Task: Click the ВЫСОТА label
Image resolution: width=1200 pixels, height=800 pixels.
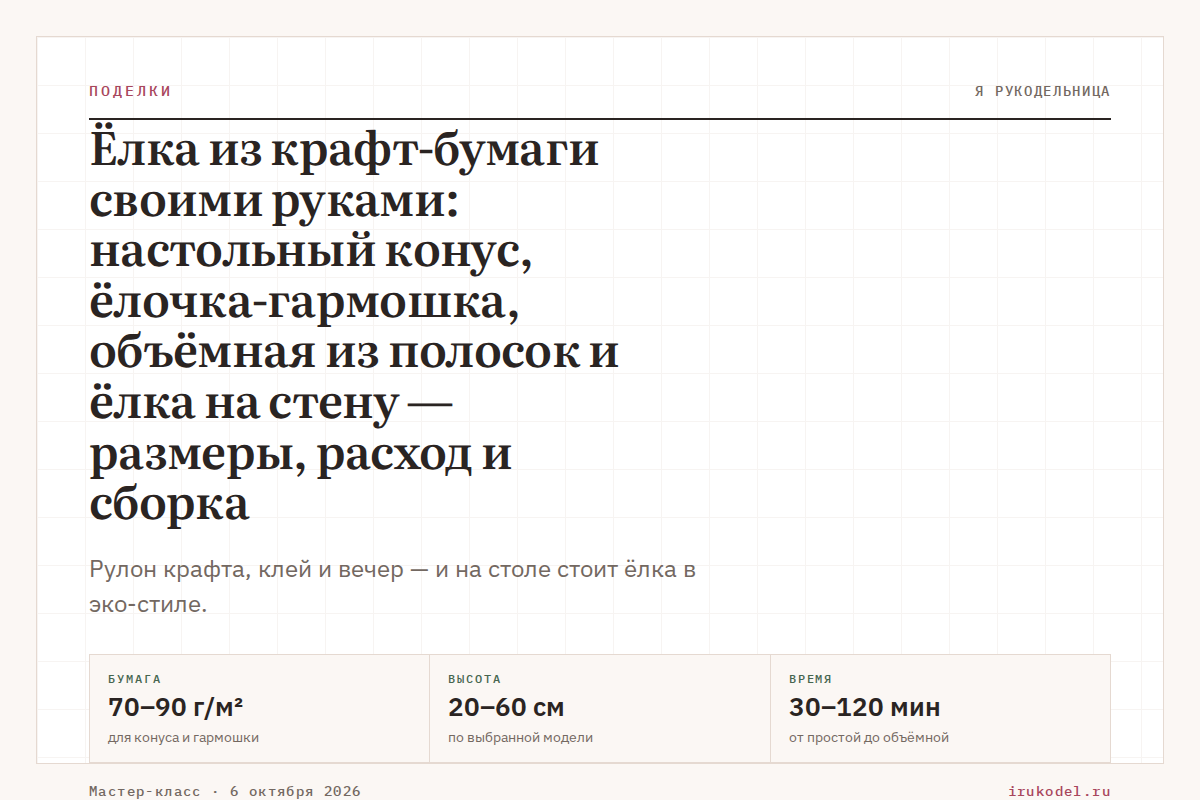Action: 474,679
